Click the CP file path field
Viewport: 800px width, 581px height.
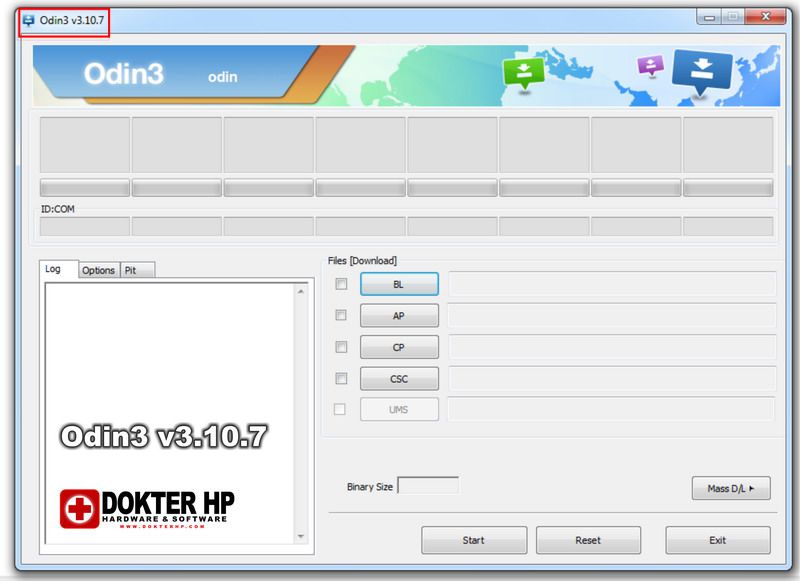coord(612,347)
